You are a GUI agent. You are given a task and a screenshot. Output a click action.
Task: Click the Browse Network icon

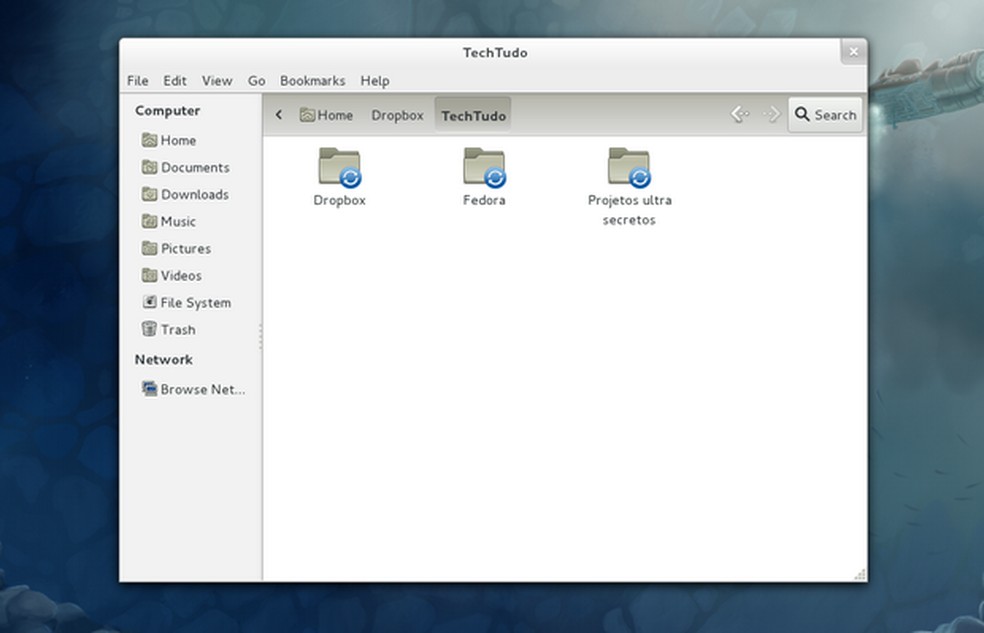click(x=149, y=389)
